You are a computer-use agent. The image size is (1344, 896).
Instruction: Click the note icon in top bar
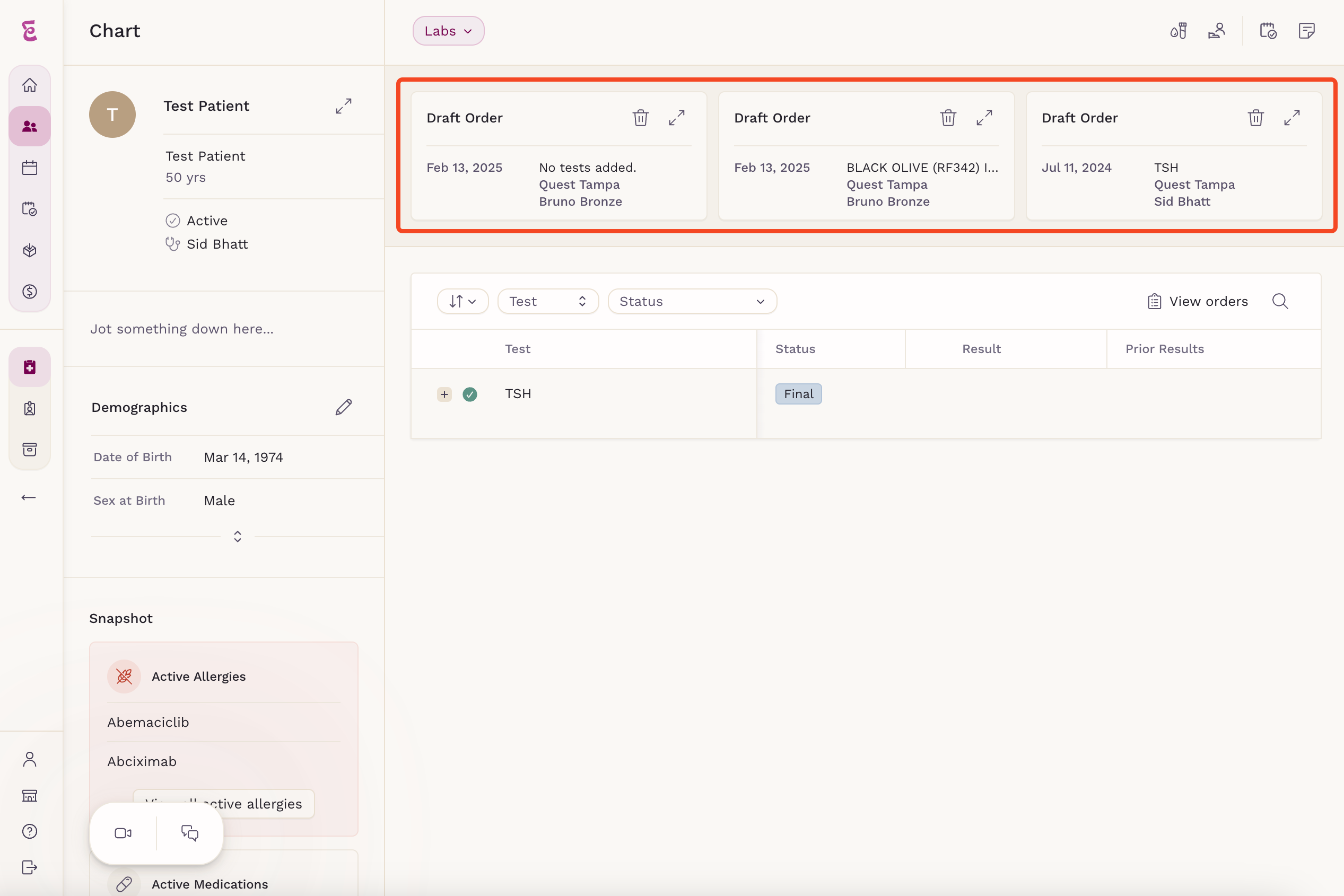[1306, 31]
